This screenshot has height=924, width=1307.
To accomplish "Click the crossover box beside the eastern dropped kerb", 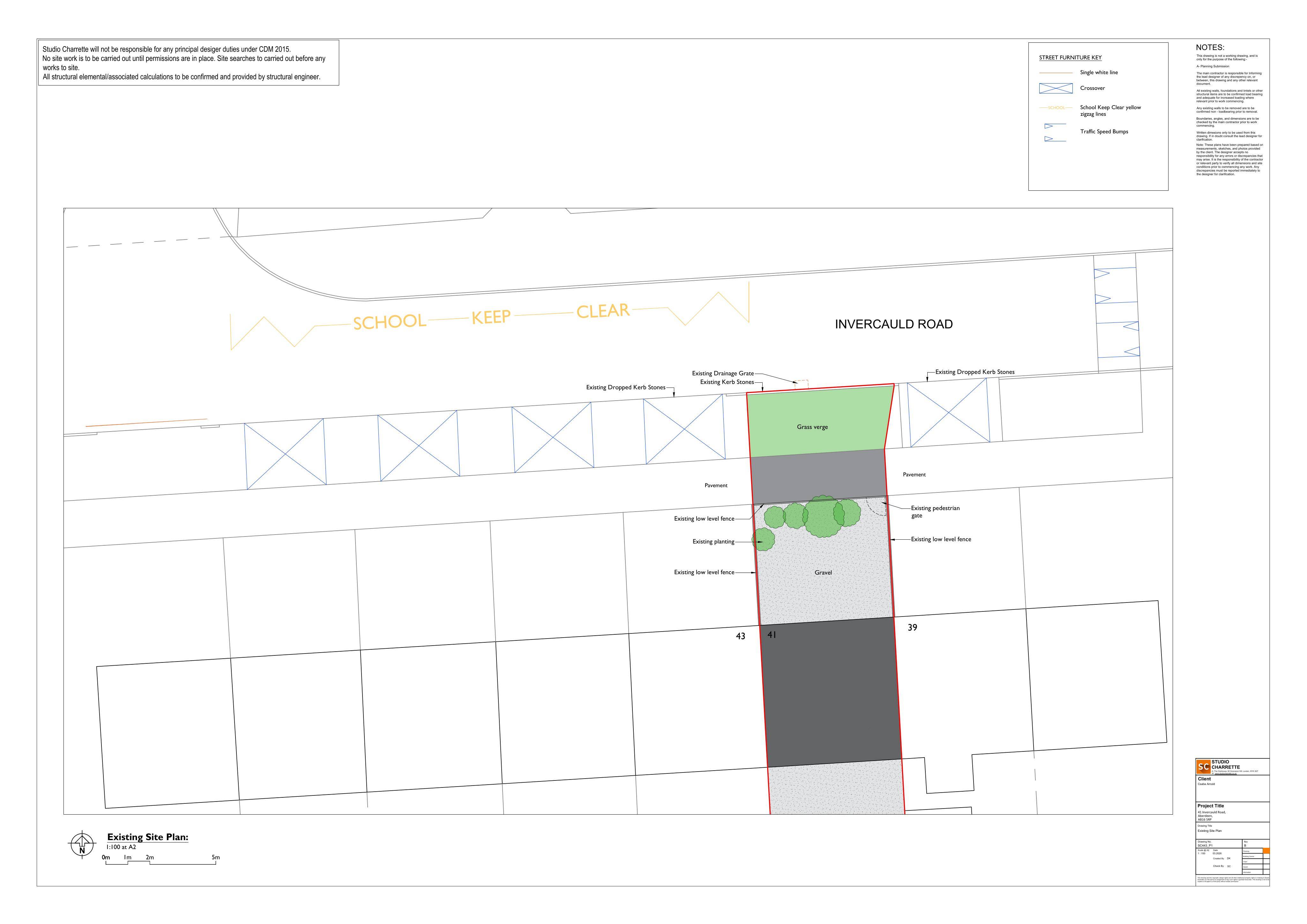I will [949, 412].
